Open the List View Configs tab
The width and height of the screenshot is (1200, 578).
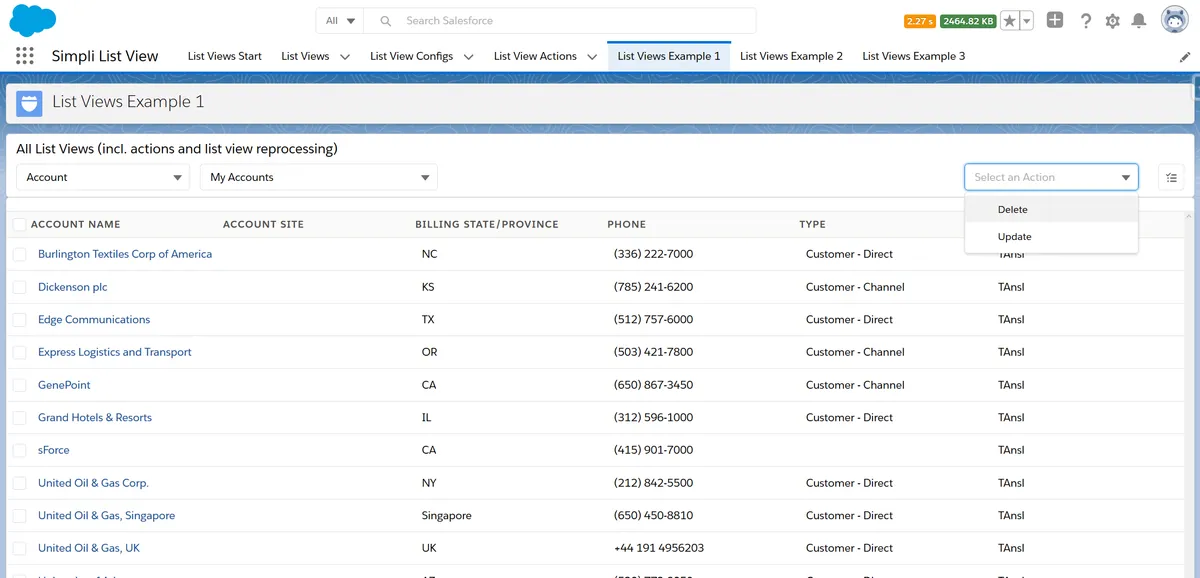411,56
